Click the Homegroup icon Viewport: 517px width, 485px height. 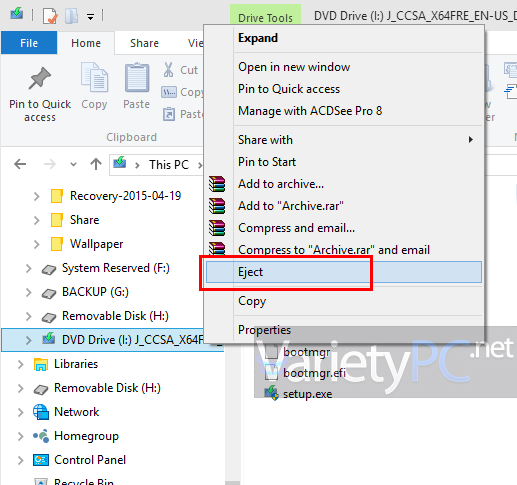click(41, 435)
